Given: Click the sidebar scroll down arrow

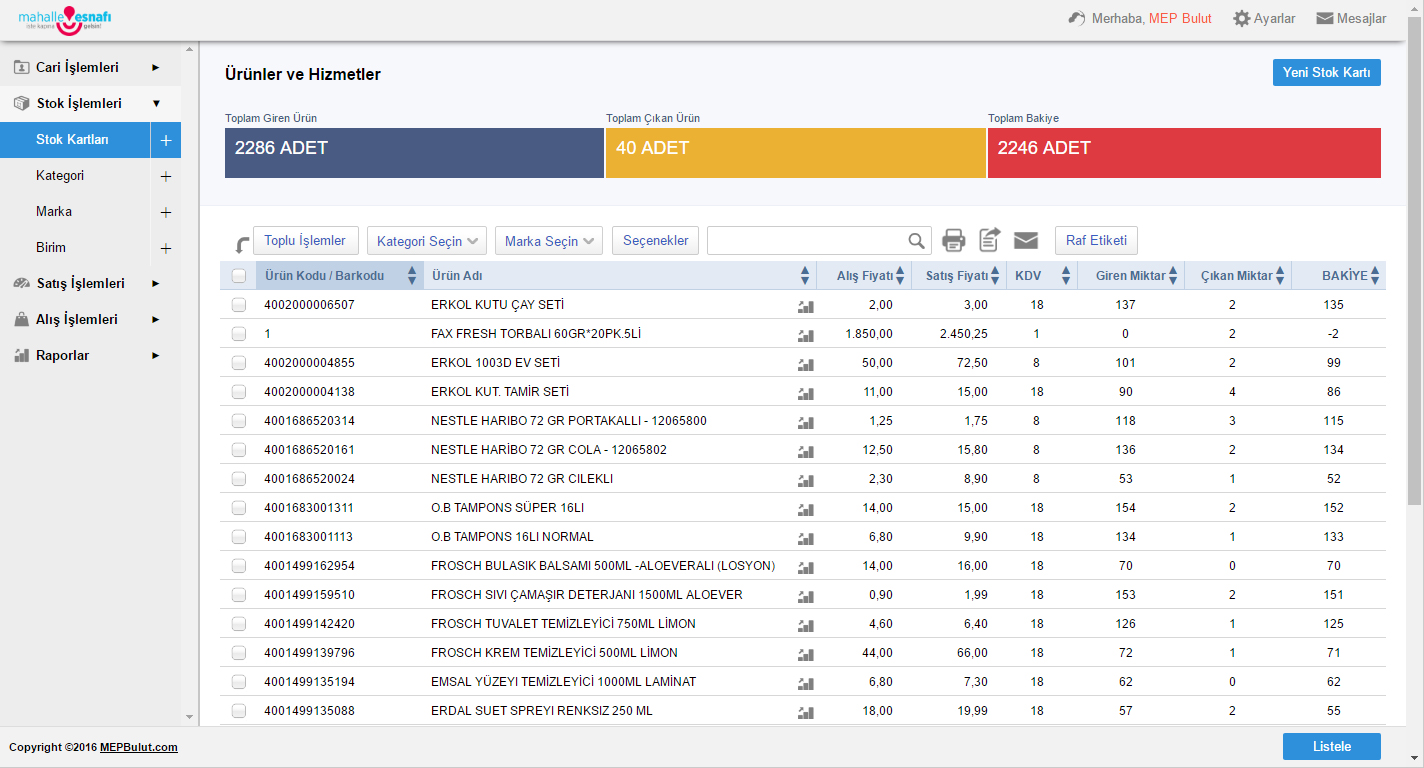Looking at the screenshot, I should [x=190, y=717].
